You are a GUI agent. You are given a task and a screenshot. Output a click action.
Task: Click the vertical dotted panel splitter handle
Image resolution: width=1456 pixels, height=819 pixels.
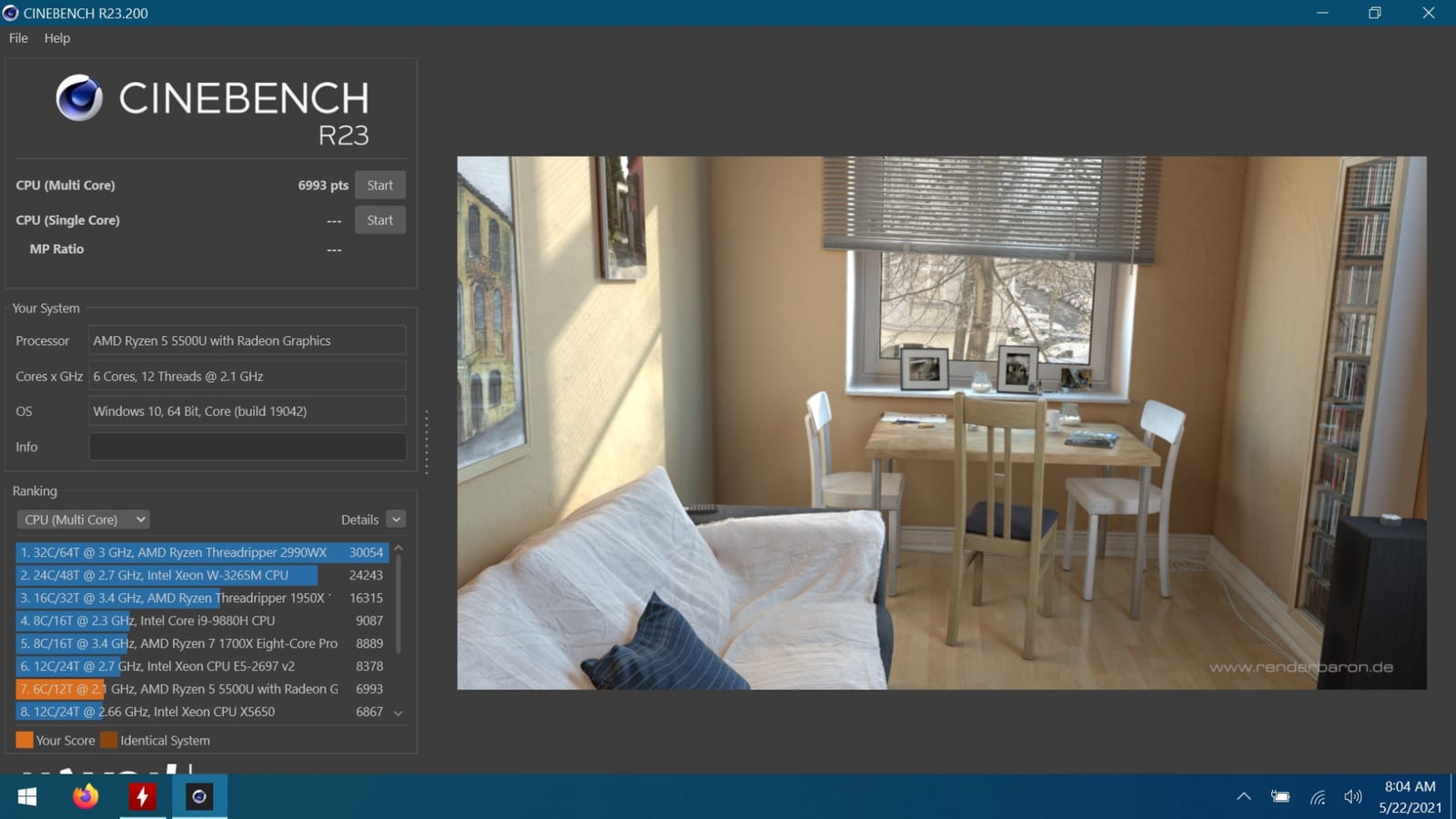[x=427, y=441]
